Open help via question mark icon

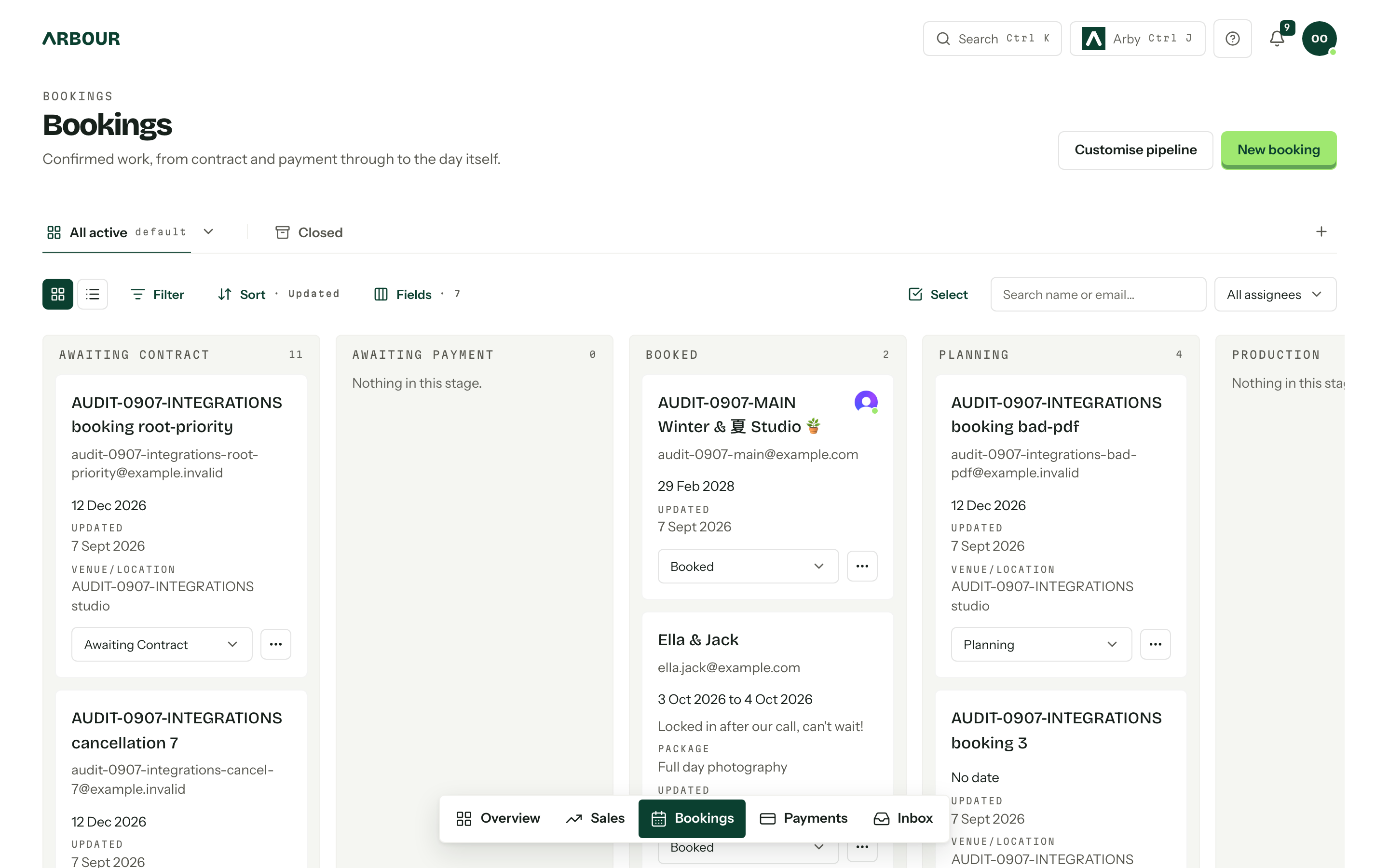[1232, 39]
